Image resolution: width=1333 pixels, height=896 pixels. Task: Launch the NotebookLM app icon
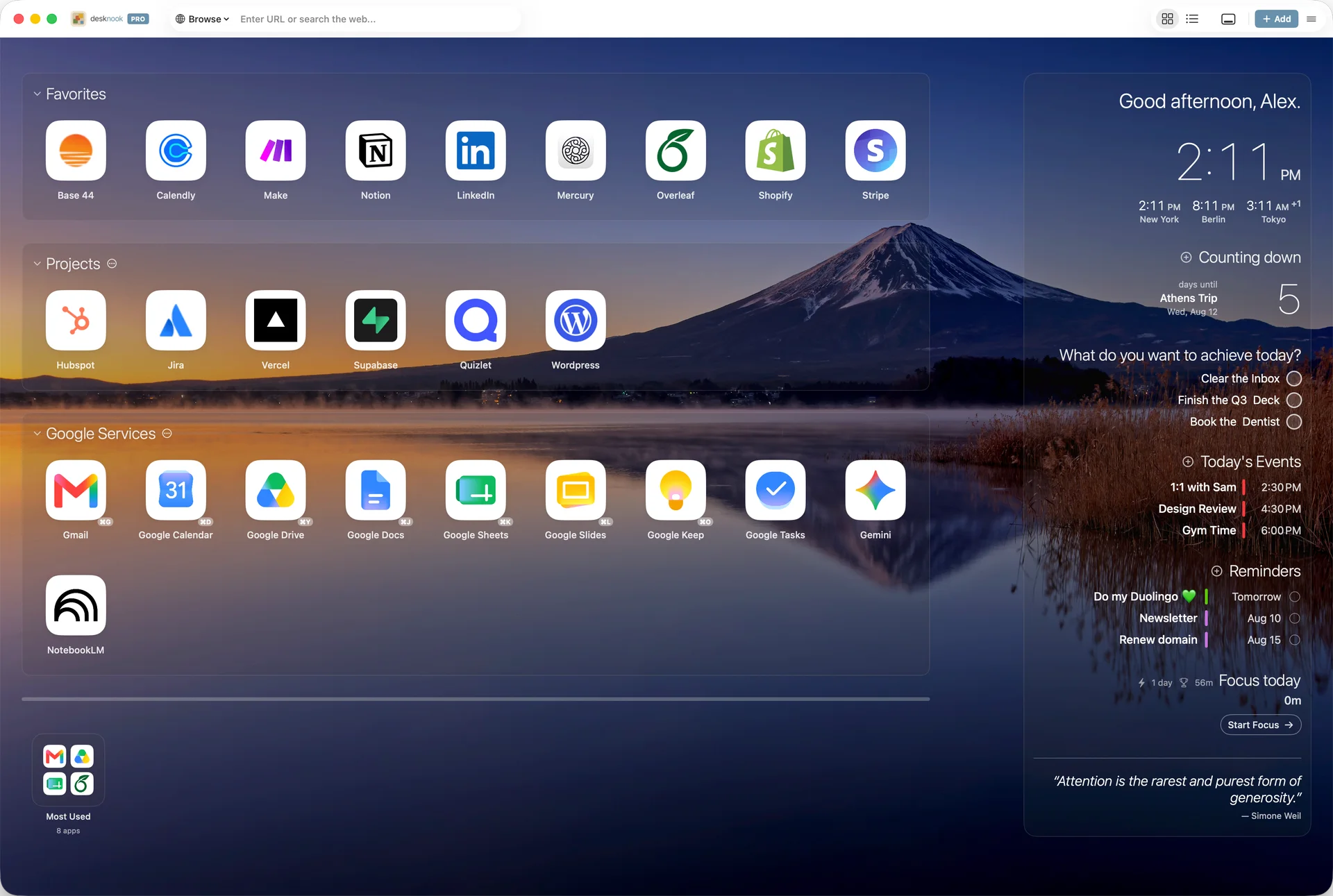point(76,605)
